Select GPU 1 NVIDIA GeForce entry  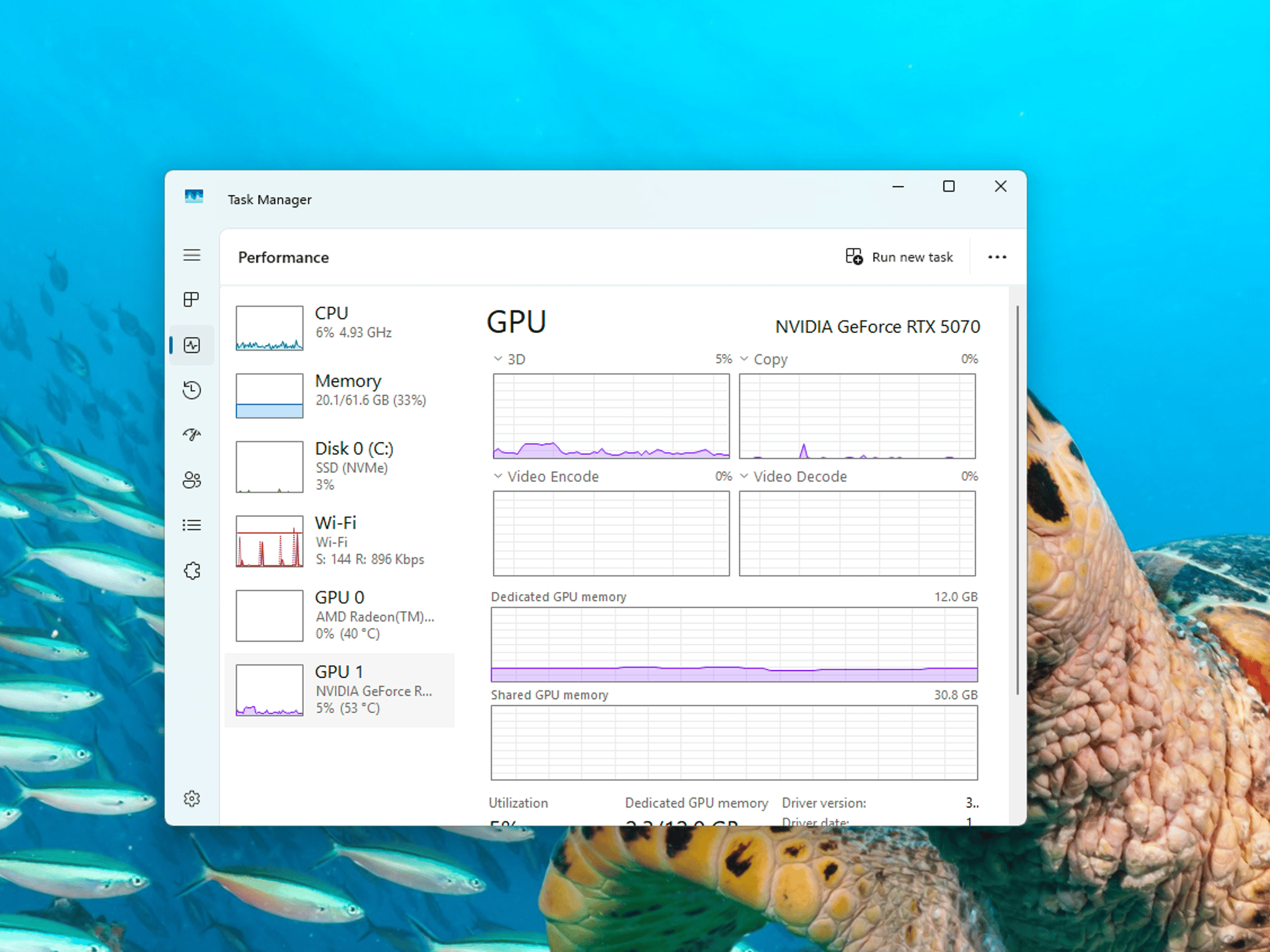(340, 690)
